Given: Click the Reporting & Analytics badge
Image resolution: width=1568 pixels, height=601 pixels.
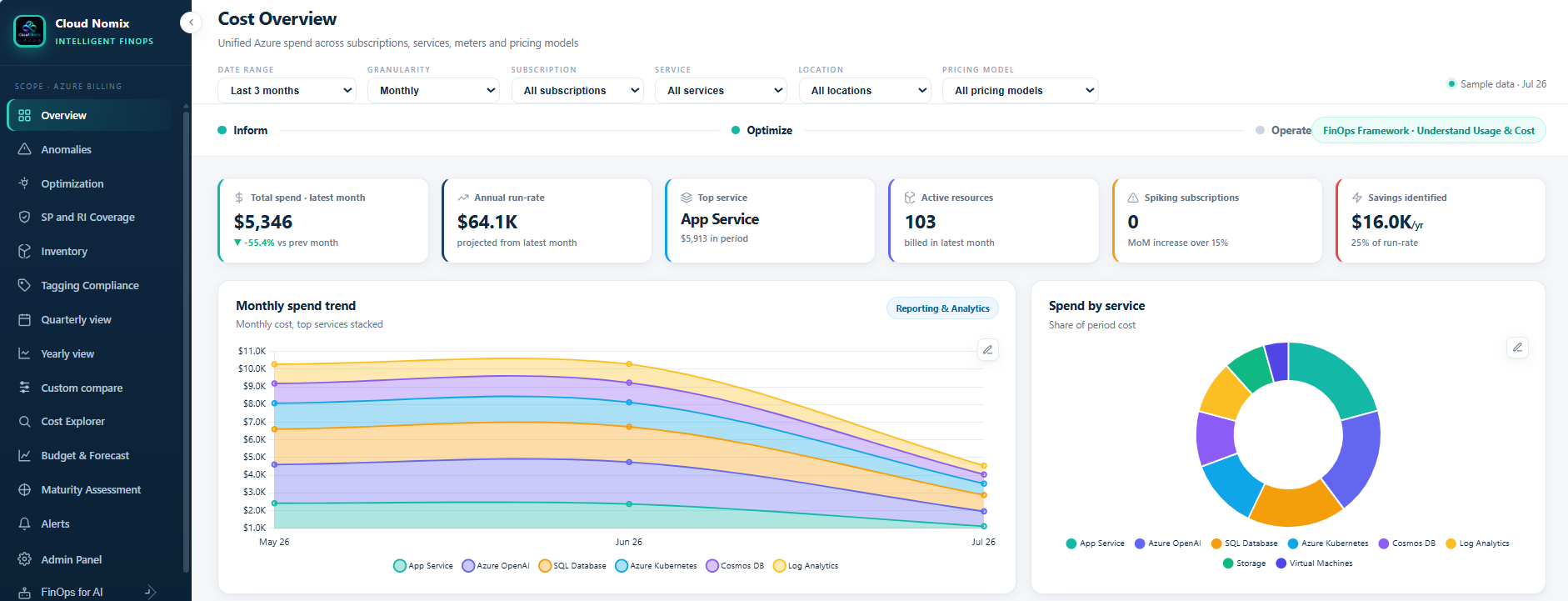Looking at the screenshot, I should 942,308.
